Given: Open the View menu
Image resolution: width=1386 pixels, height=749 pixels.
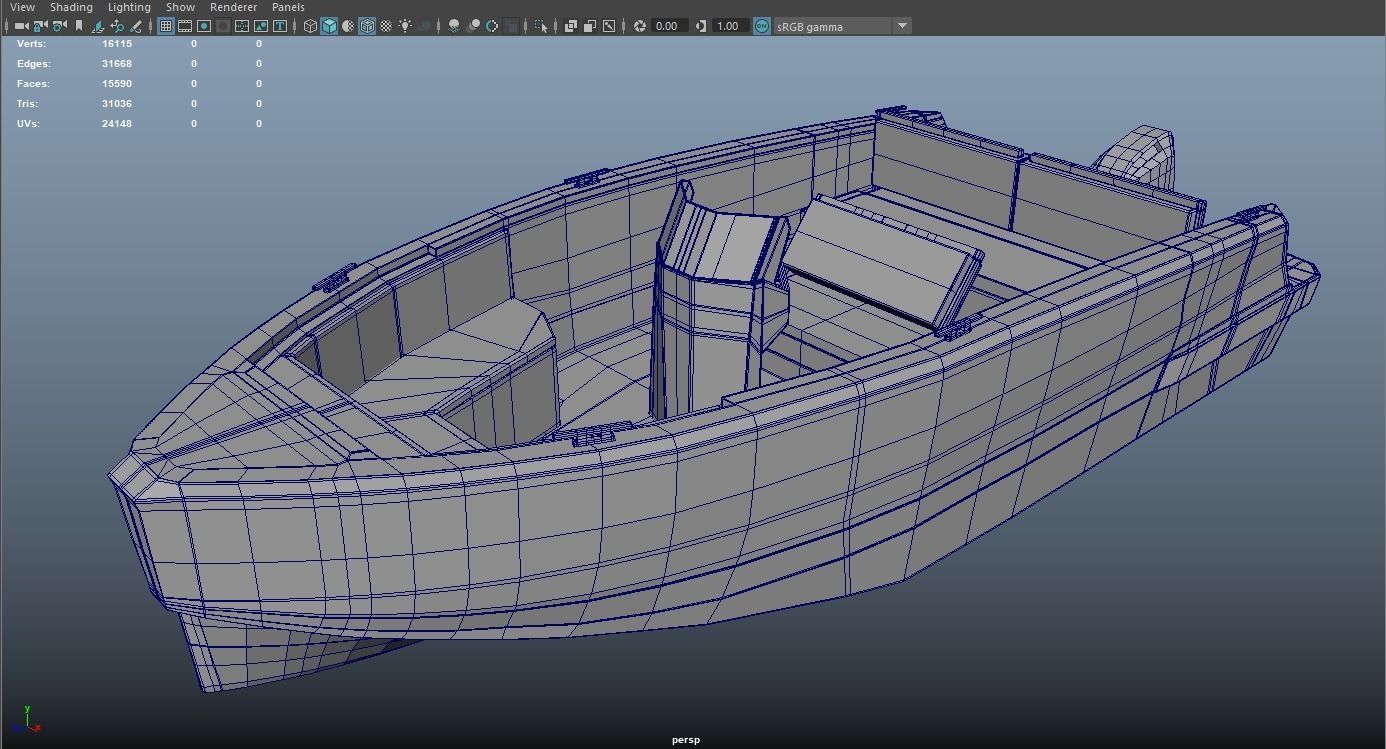Looking at the screenshot, I should click(22, 7).
